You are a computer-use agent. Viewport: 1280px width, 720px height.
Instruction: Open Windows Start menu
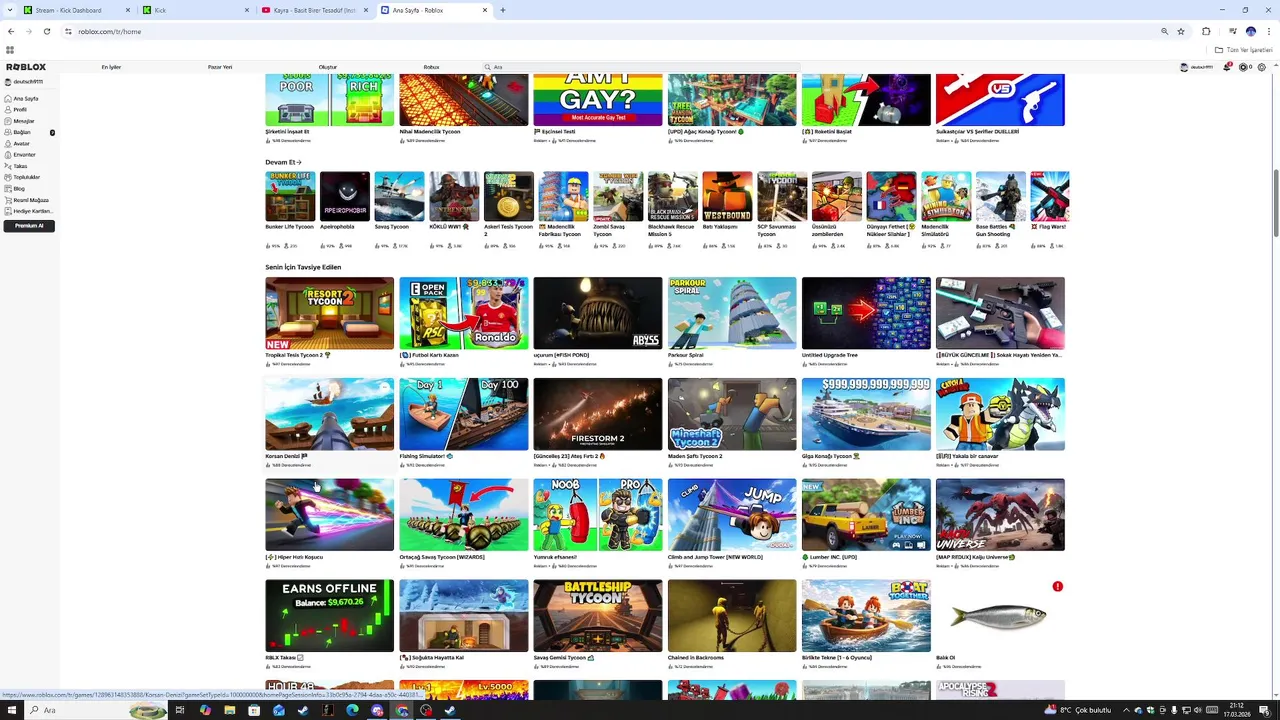[11, 710]
